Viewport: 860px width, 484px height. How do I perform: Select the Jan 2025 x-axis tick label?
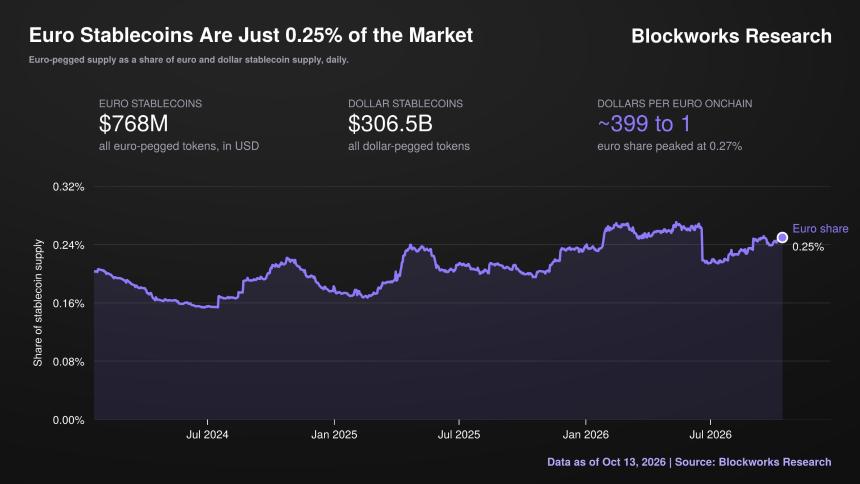coord(334,435)
